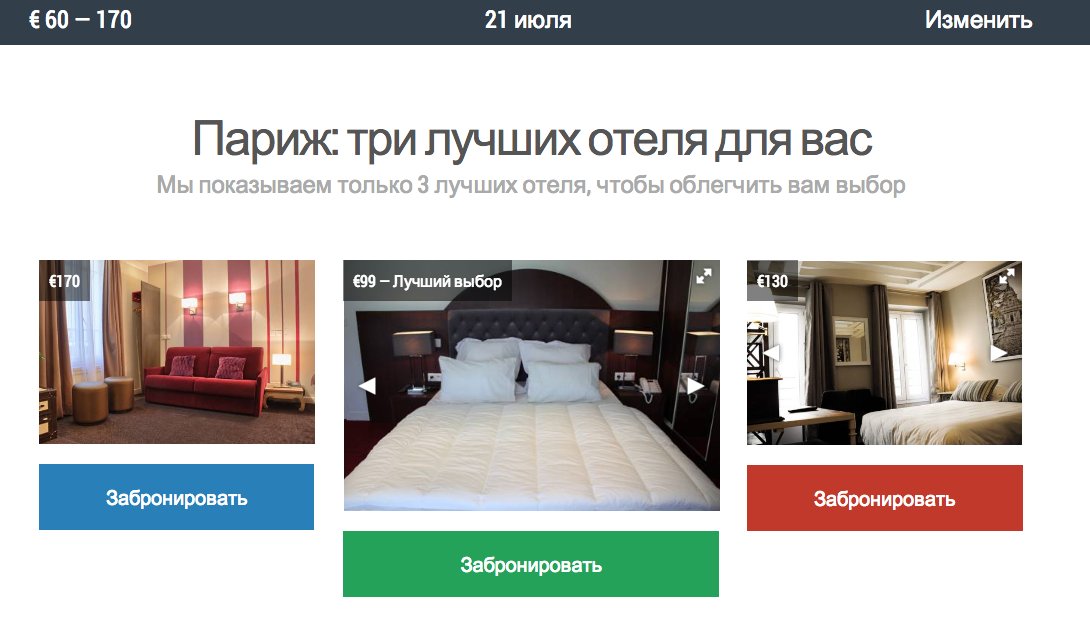
Task: Click the € 60 – 170 price range
Action: (x=80, y=20)
